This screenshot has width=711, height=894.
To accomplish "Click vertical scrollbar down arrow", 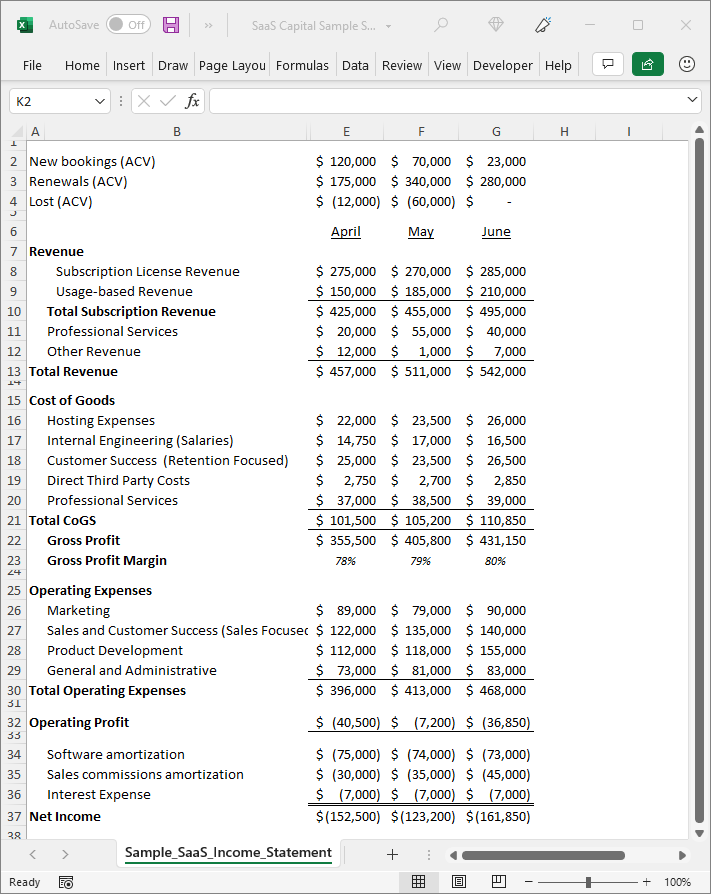I will [x=700, y=833].
